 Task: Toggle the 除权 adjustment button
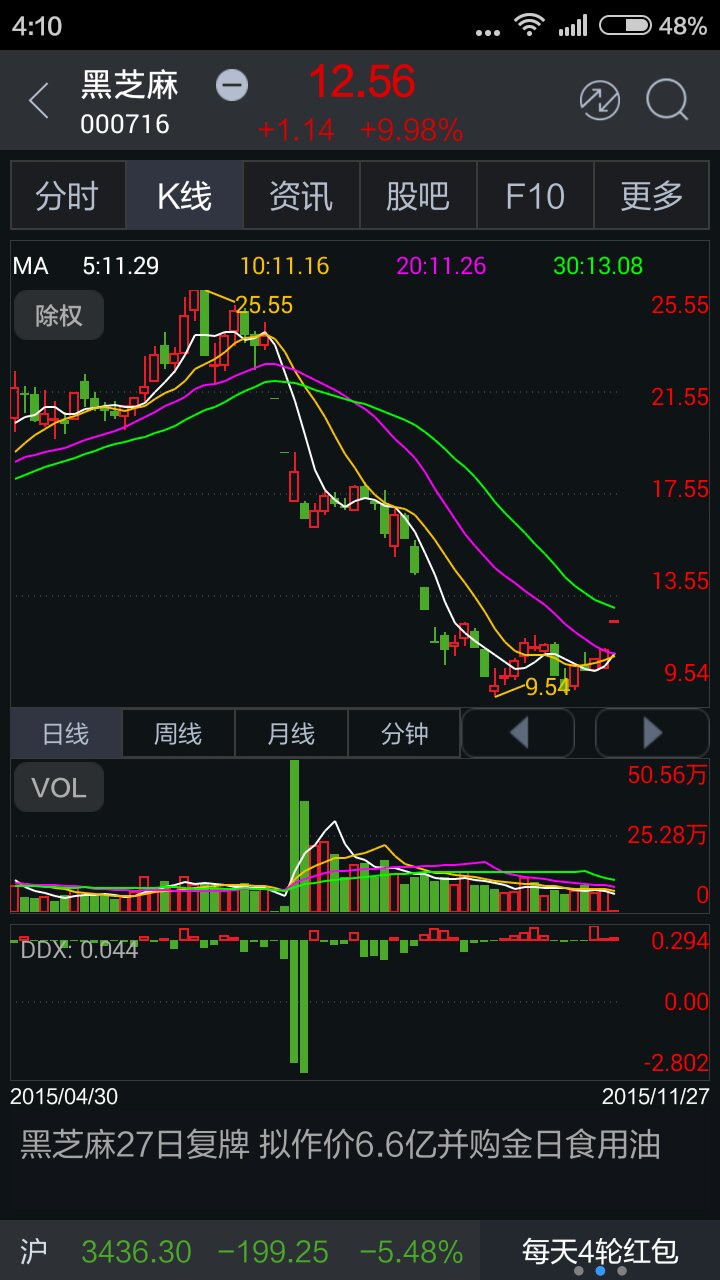pyautogui.click(x=58, y=316)
